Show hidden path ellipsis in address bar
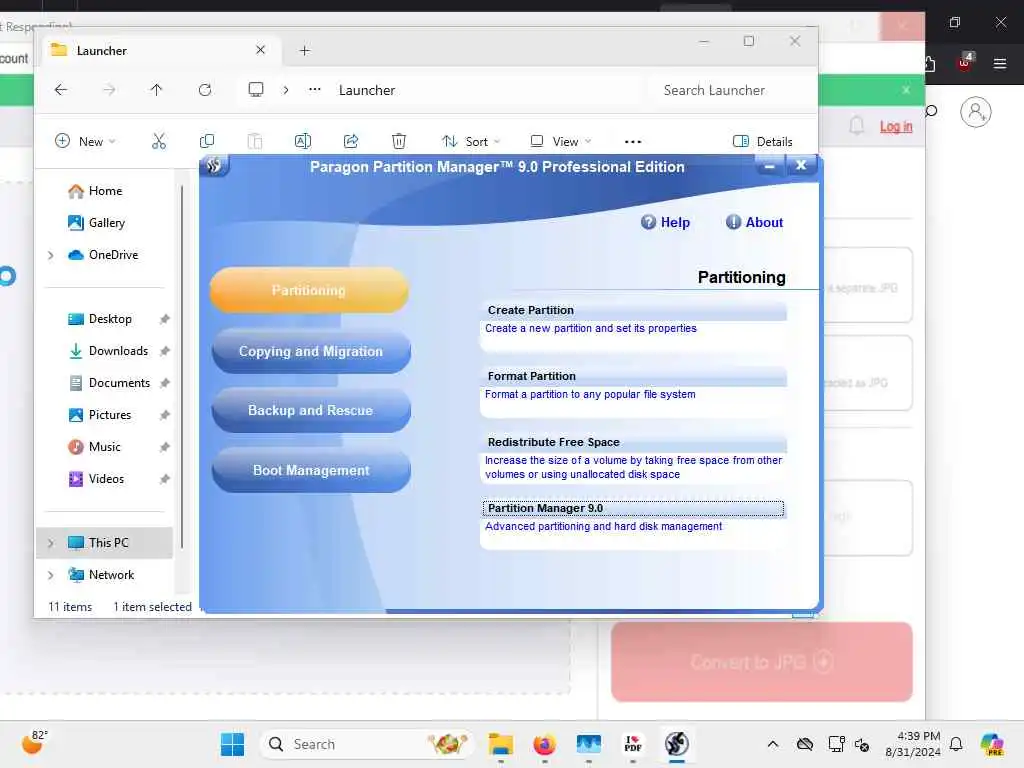The width and height of the screenshot is (1024, 768). pos(315,89)
